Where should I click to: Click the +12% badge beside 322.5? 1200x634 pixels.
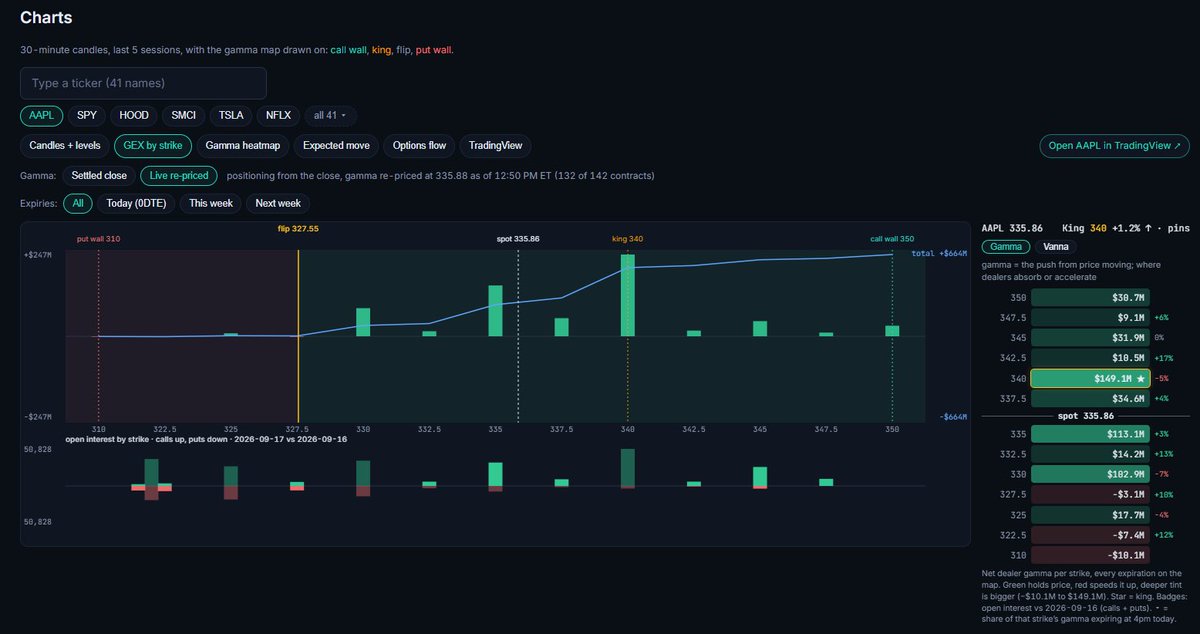(x=1164, y=535)
